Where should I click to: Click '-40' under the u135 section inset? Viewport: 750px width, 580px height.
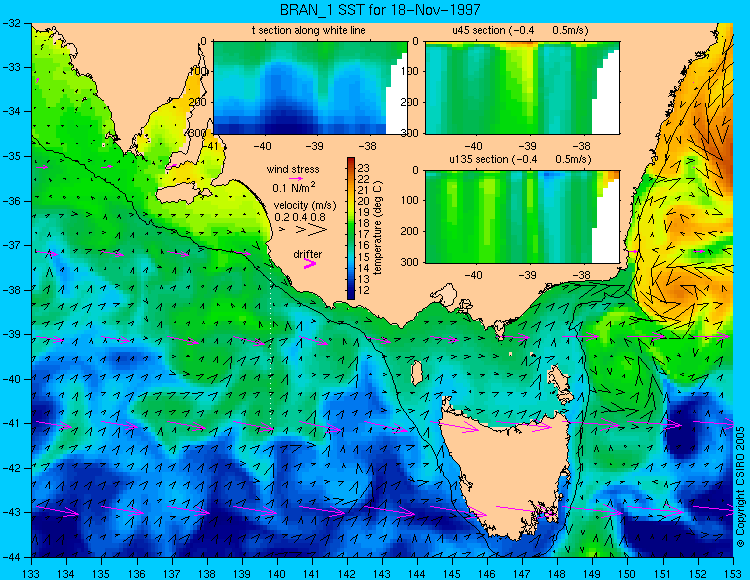click(x=473, y=275)
